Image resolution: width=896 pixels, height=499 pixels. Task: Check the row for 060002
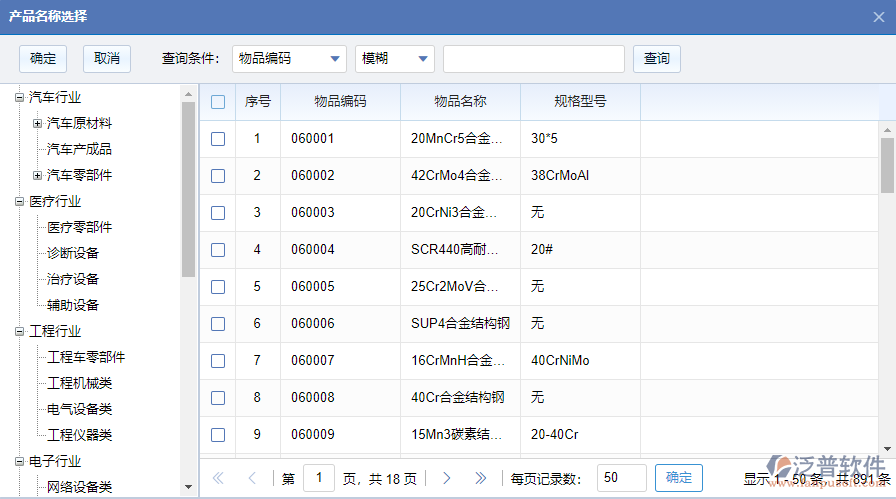pyautogui.click(x=218, y=176)
